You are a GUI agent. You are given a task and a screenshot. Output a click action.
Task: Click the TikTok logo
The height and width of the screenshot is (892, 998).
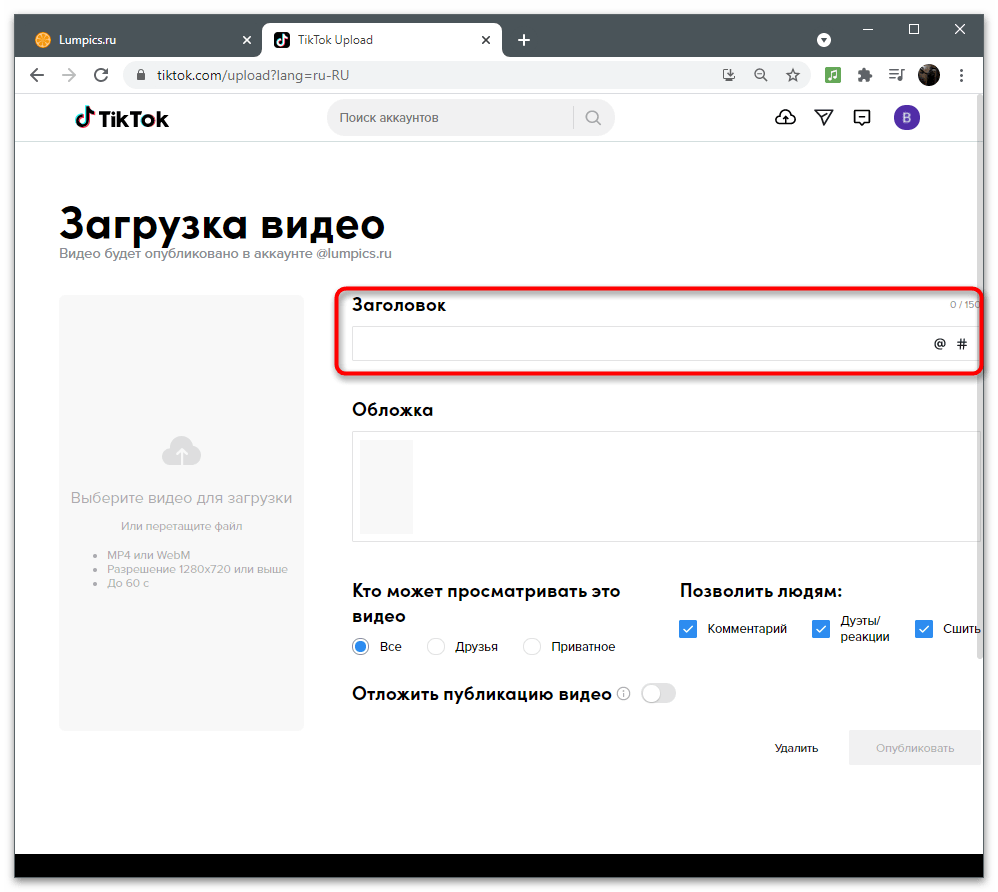click(x=121, y=117)
